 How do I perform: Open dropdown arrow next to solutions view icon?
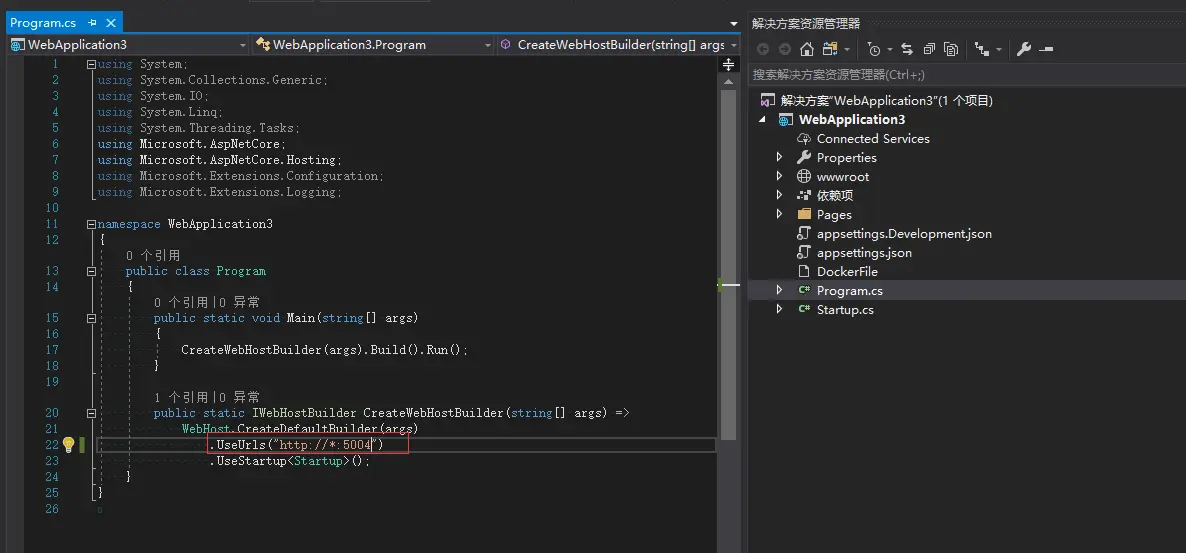[846, 50]
